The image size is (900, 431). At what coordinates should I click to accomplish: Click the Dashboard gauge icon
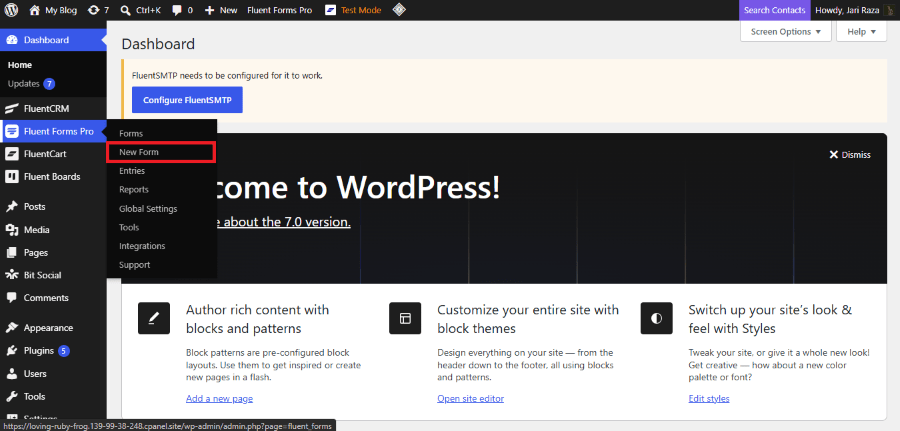[x=12, y=40]
